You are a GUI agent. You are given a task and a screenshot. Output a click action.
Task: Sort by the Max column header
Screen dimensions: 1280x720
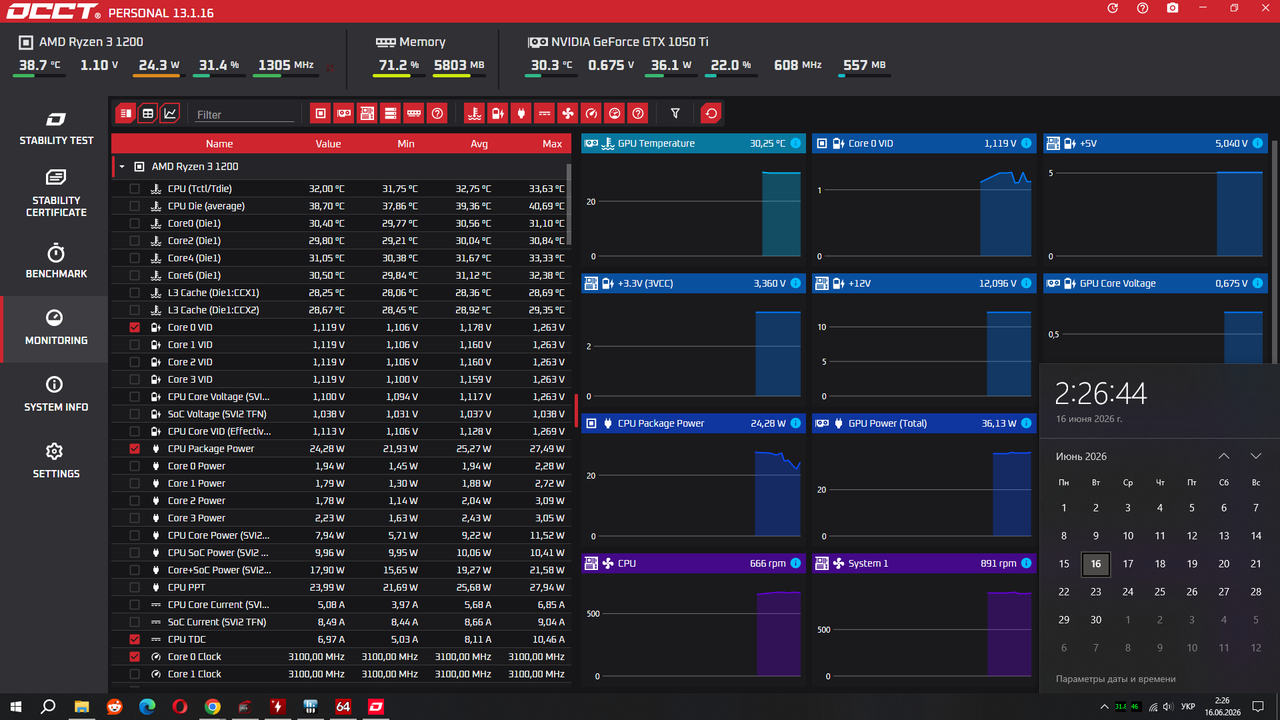[x=552, y=144]
